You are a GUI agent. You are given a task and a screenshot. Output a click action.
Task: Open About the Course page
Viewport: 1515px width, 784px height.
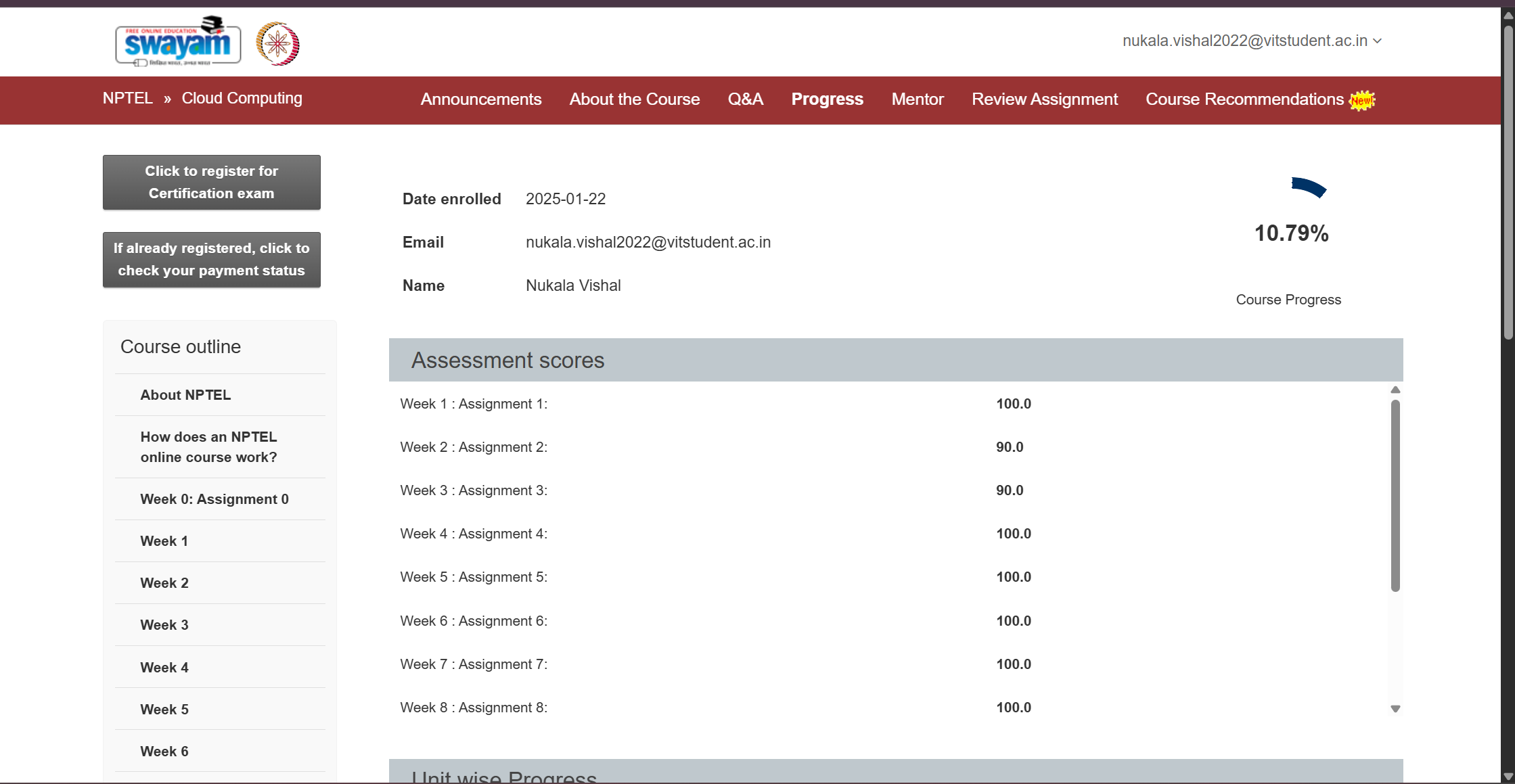[x=634, y=99]
